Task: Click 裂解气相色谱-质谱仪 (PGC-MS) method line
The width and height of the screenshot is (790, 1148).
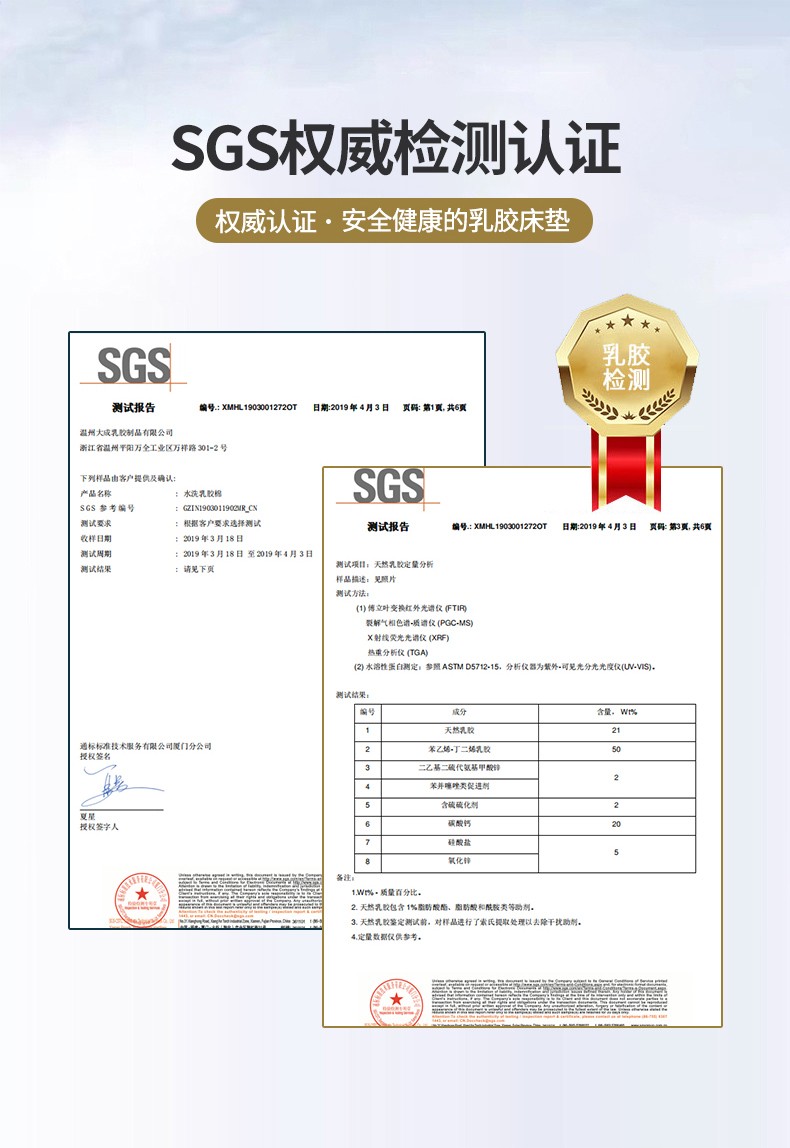Action: click(x=420, y=623)
